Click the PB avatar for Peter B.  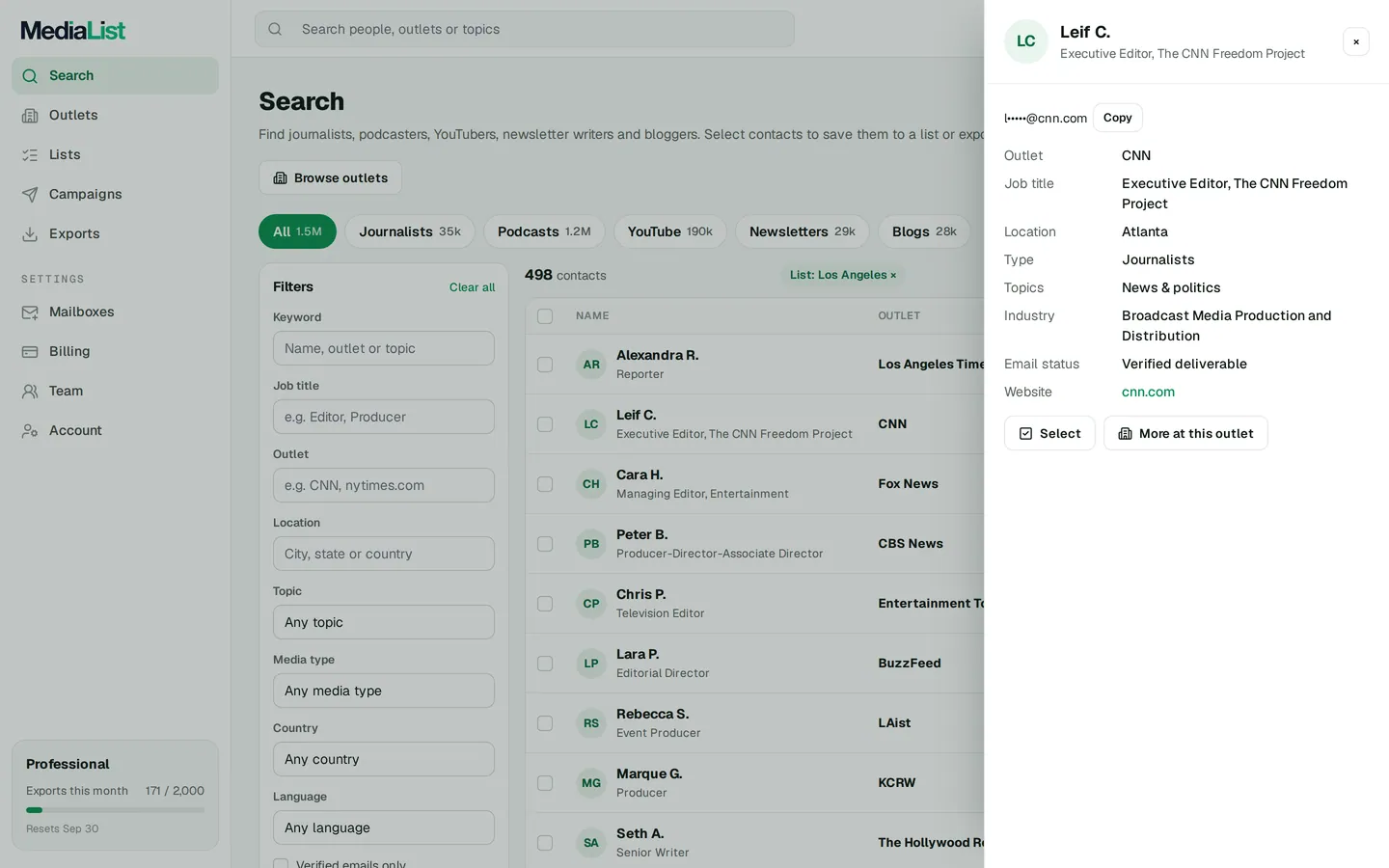click(591, 544)
